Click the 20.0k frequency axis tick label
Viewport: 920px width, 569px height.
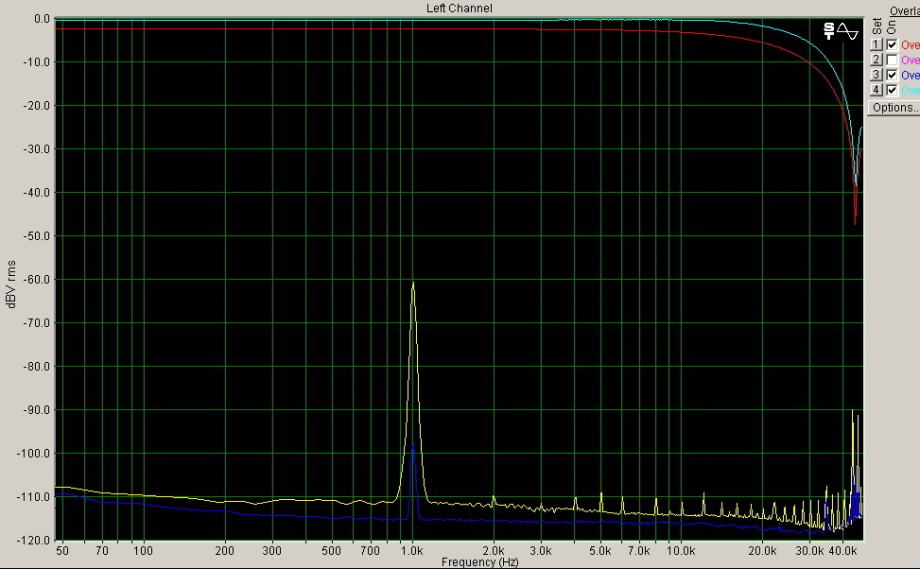pos(762,551)
